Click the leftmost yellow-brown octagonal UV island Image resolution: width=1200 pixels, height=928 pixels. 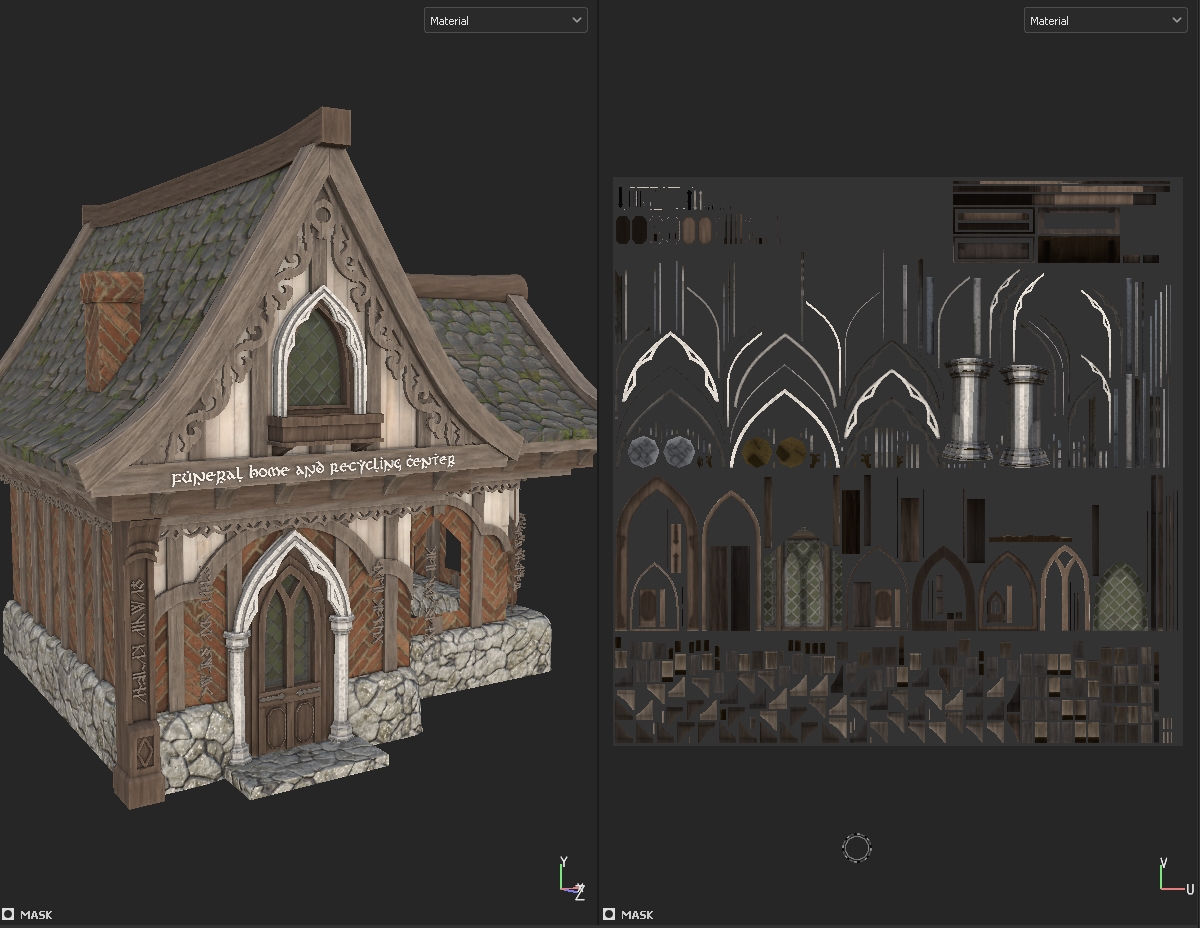[759, 452]
